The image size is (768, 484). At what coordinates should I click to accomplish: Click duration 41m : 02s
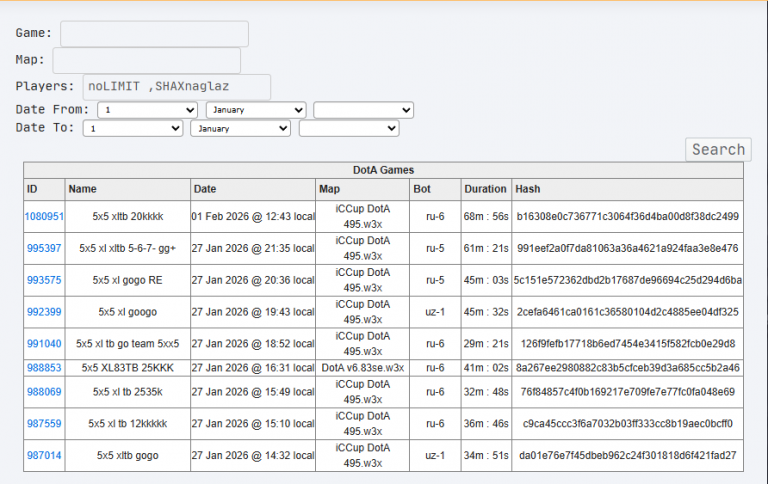click(486, 368)
